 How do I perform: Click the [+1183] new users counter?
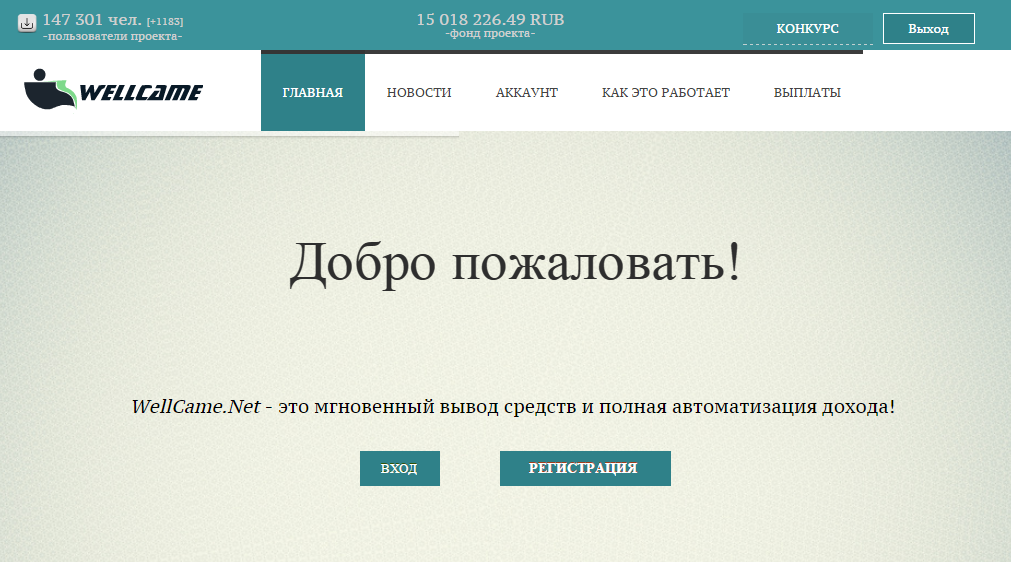pos(165,21)
